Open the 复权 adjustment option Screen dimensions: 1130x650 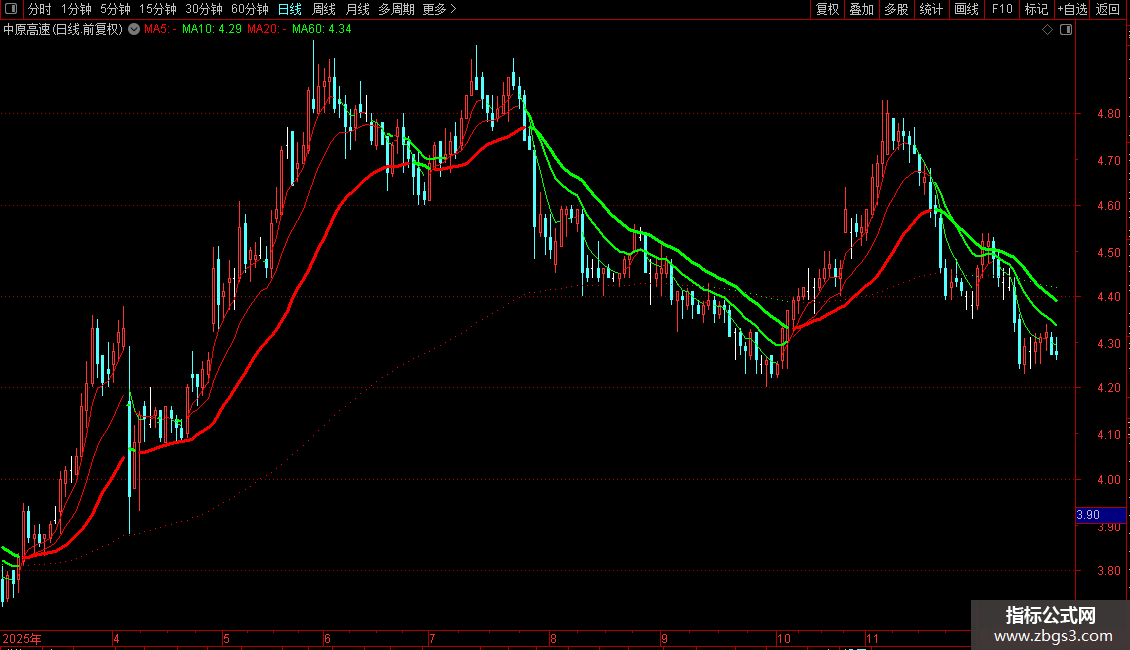point(827,9)
